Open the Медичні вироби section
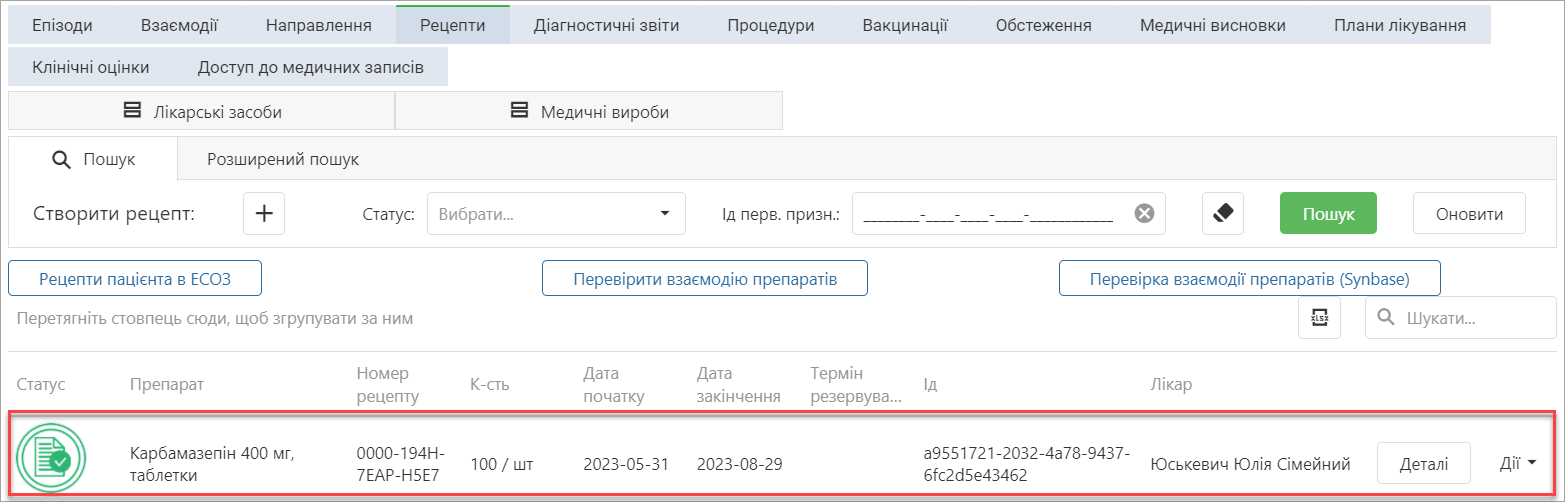The height and width of the screenshot is (502, 1565). 588,112
